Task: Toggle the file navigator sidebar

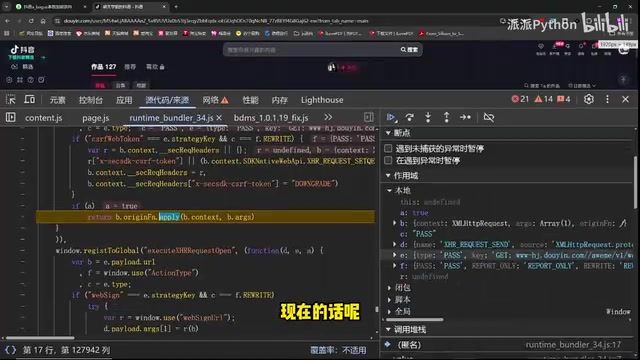Action: tap(11, 118)
